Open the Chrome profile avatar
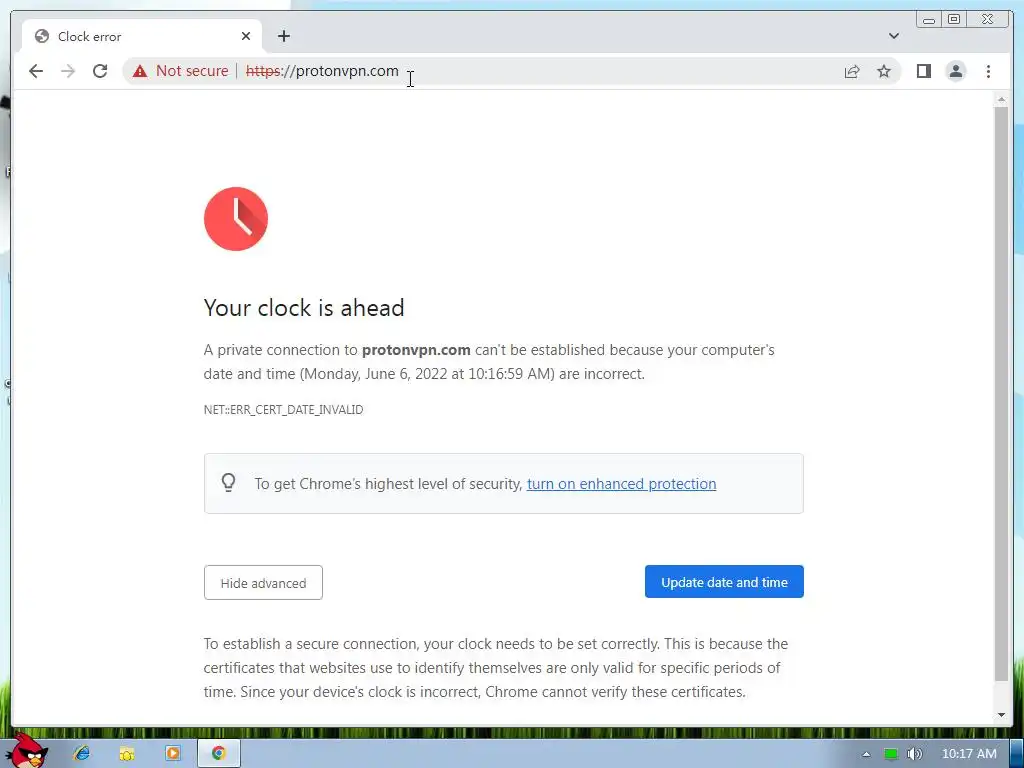Screen dimensions: 1024x768 pos(955,71)
